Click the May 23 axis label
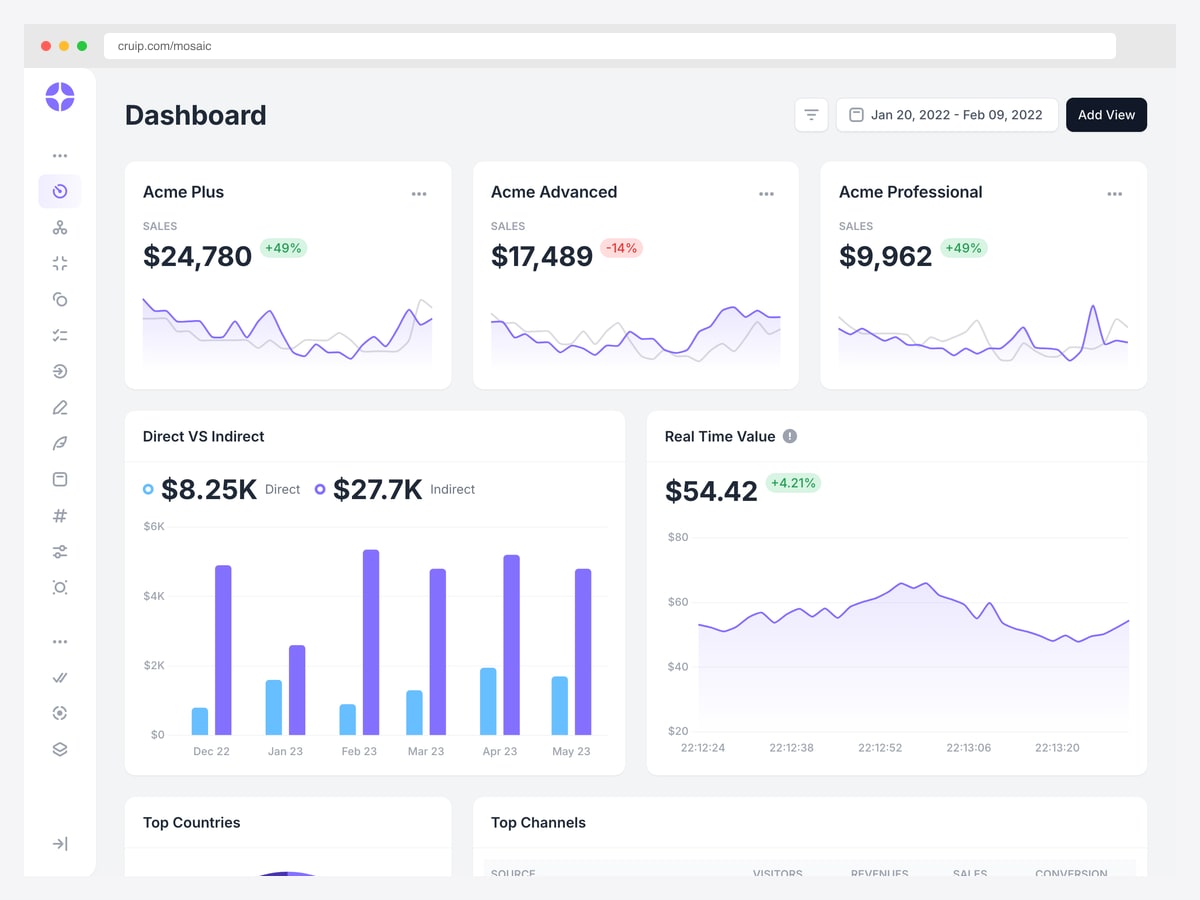The width and height of the screenshot is (1200, 900). [571, 751]
